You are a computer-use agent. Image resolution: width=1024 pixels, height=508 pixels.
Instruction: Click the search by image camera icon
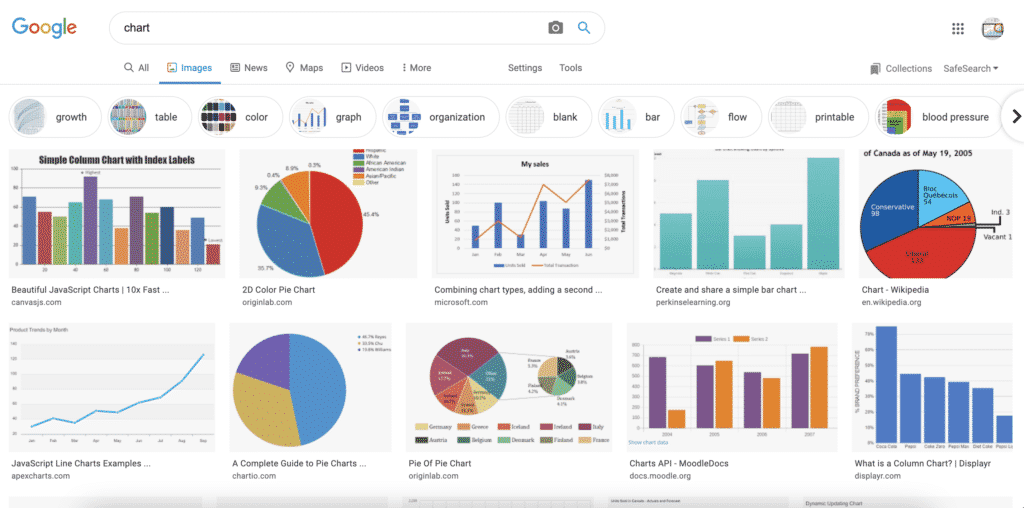[x=556, y=28]
